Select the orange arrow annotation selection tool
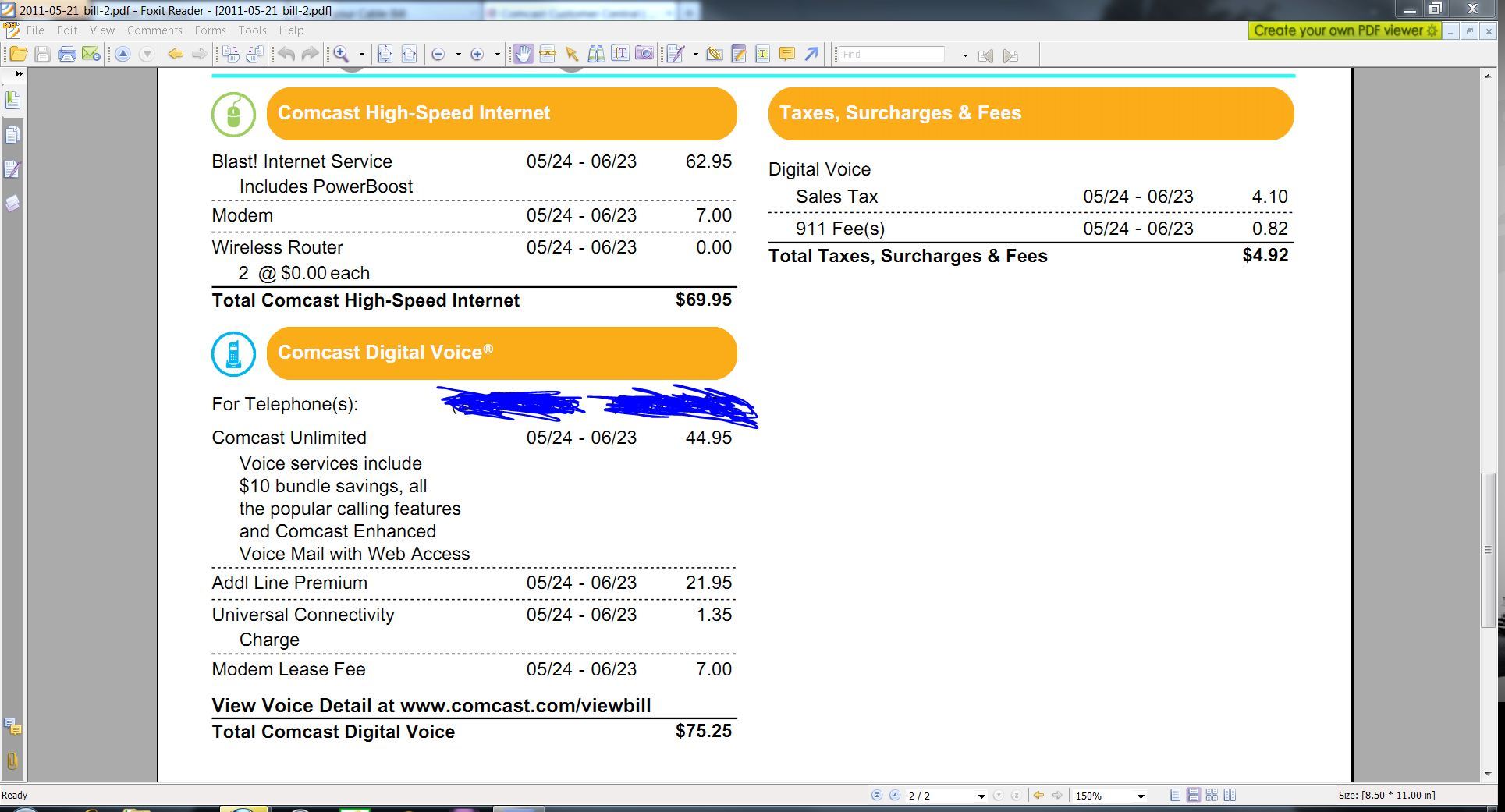This screenshot has width=1505, height=812. (x=572, y=54)
